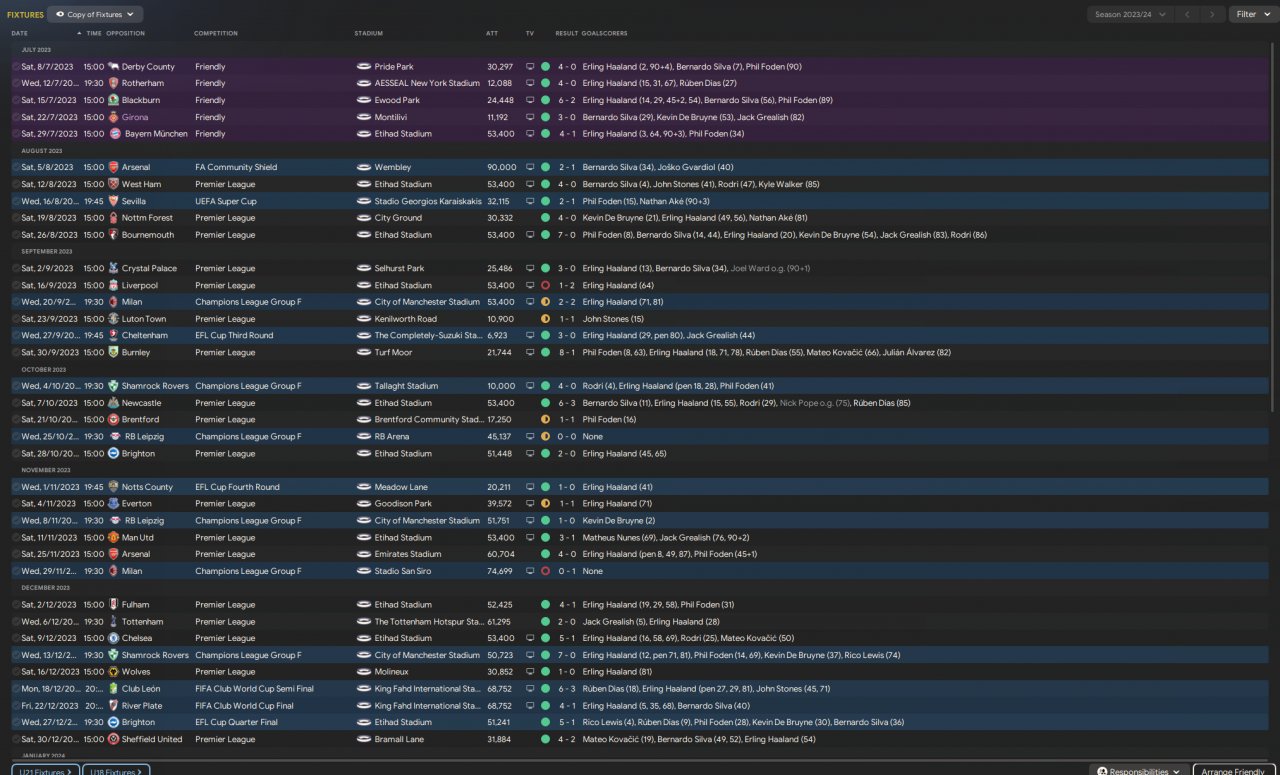Click the River Plate opposition name

[144, 706]
